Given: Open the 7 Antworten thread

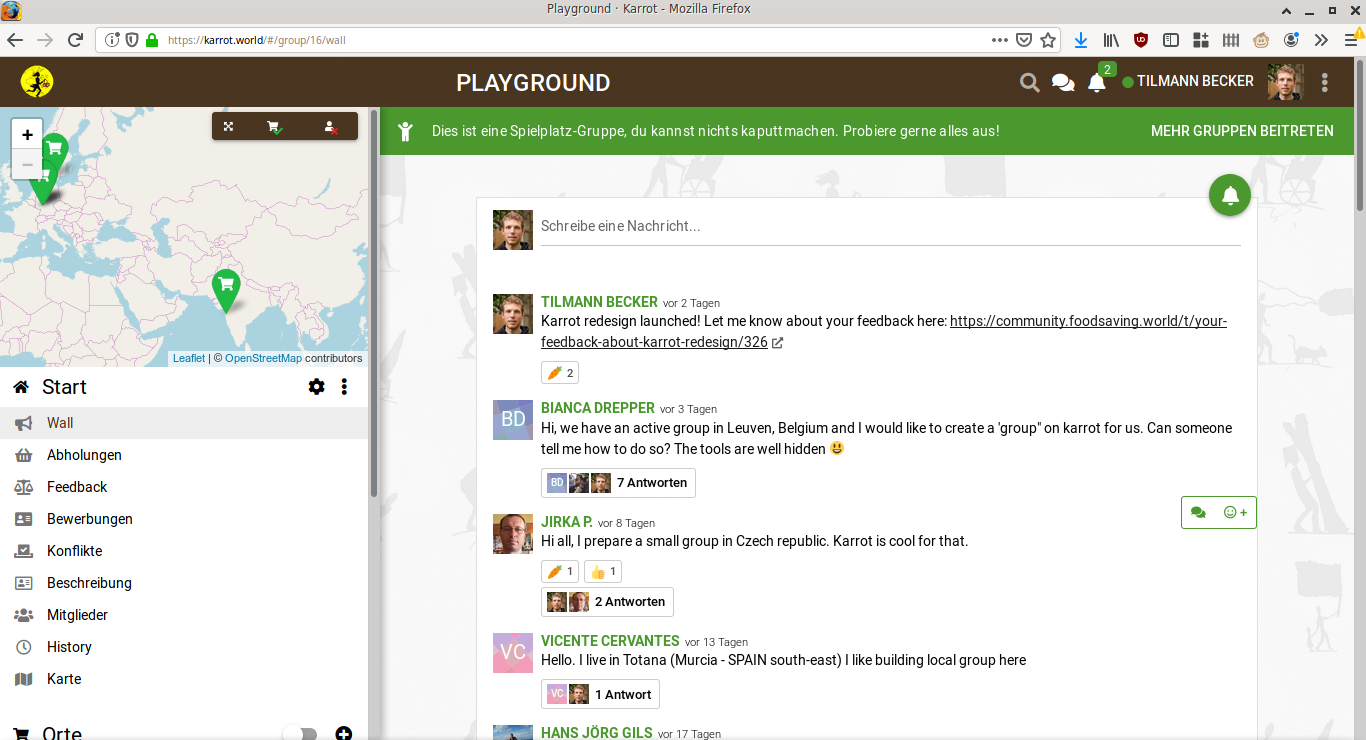Looking at the screenshot, I should tap(618, 483).
